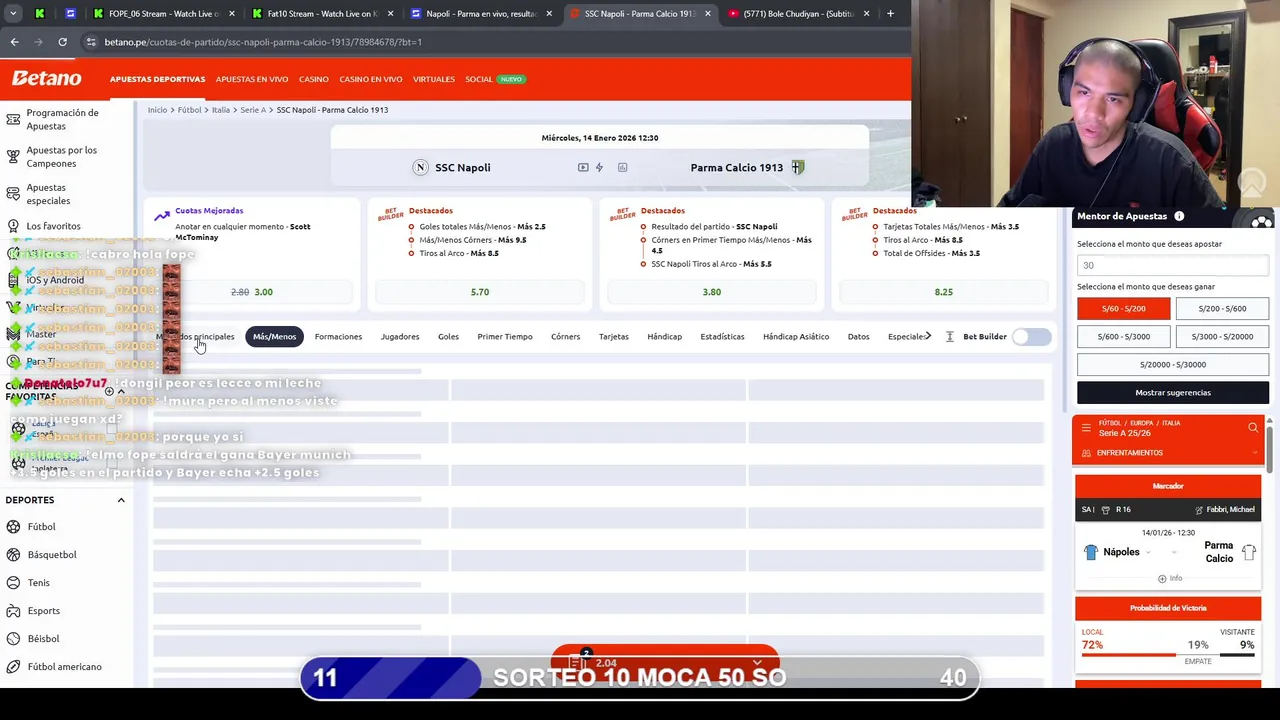
Task: Collapse the DEPORTES sidebar section
Action: [x=121, y=500]
